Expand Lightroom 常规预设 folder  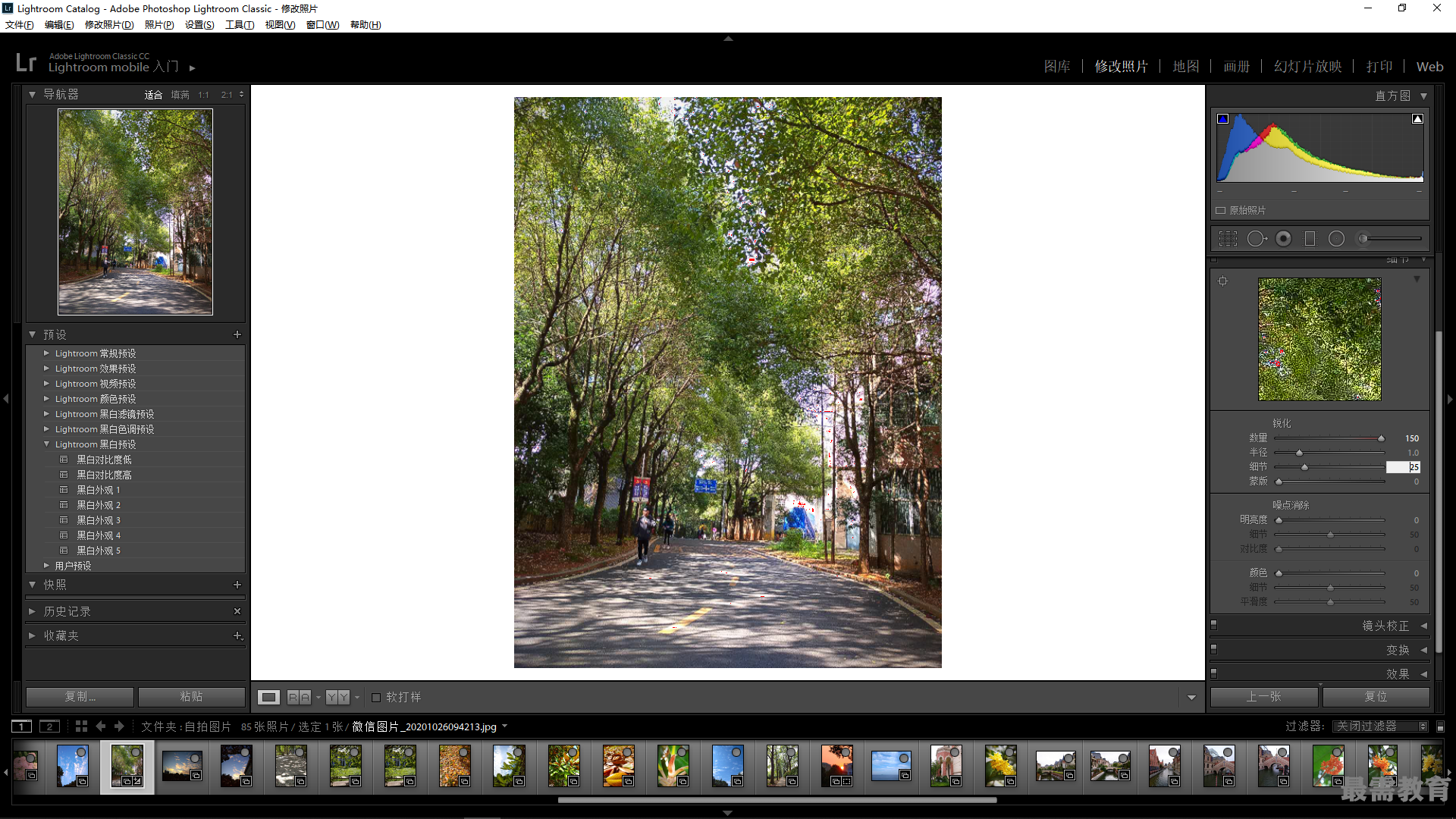pyautogui.click(x=46, y=353)
